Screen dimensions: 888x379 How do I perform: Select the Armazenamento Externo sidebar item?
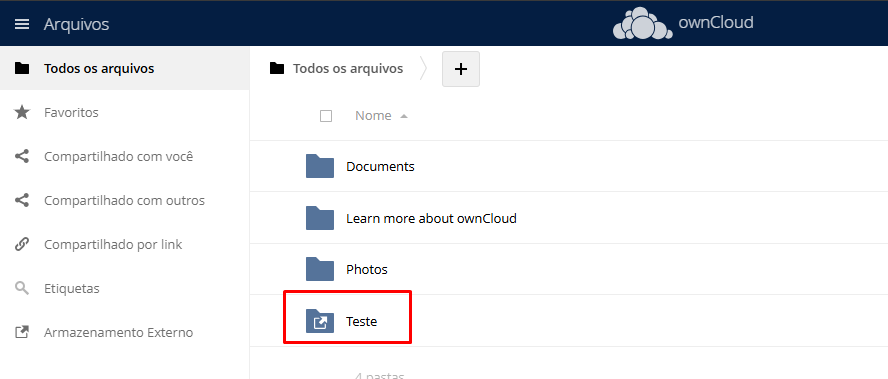point(125,333)
